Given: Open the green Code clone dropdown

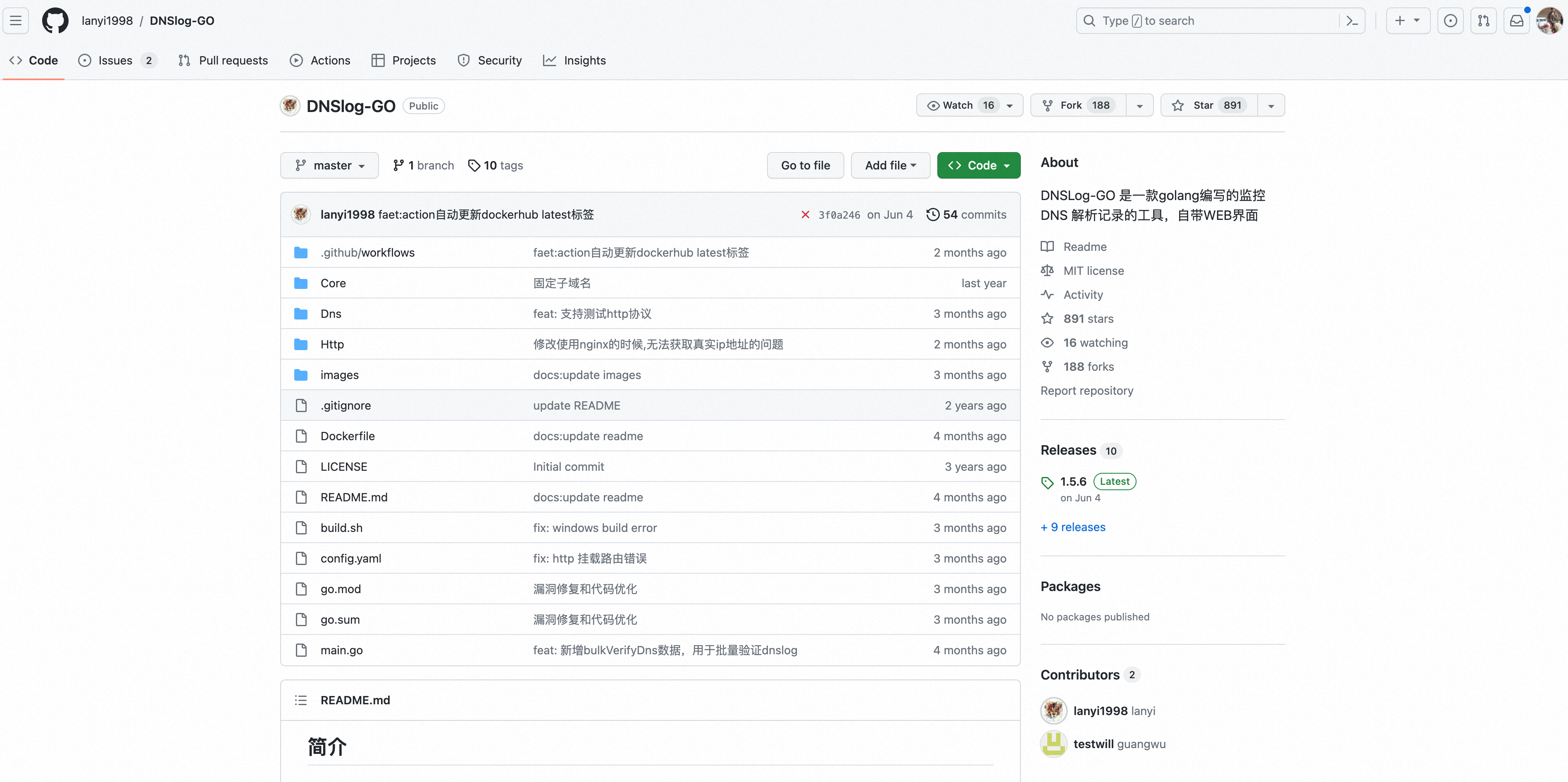Looking at the screenshot, I should 978,165.
